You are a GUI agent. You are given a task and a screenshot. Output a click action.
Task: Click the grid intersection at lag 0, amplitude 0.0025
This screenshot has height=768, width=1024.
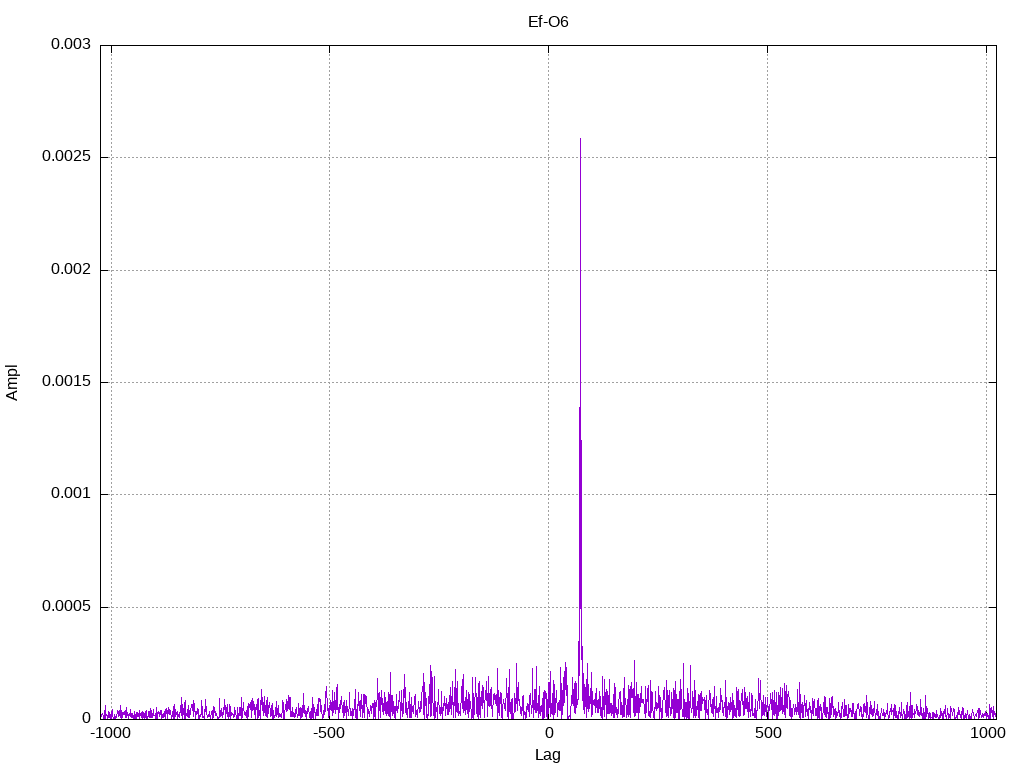click(x=549, y=157)
